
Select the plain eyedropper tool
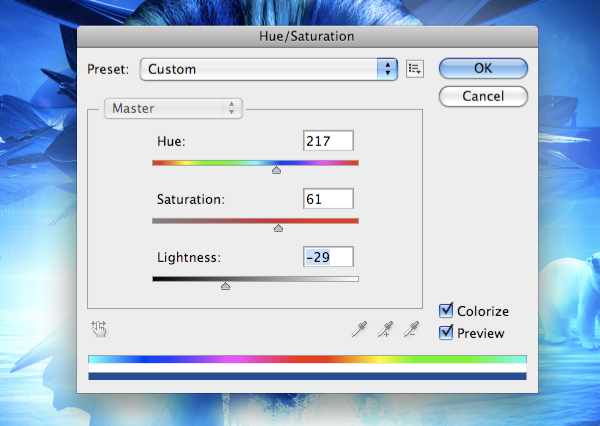[359, 329]
